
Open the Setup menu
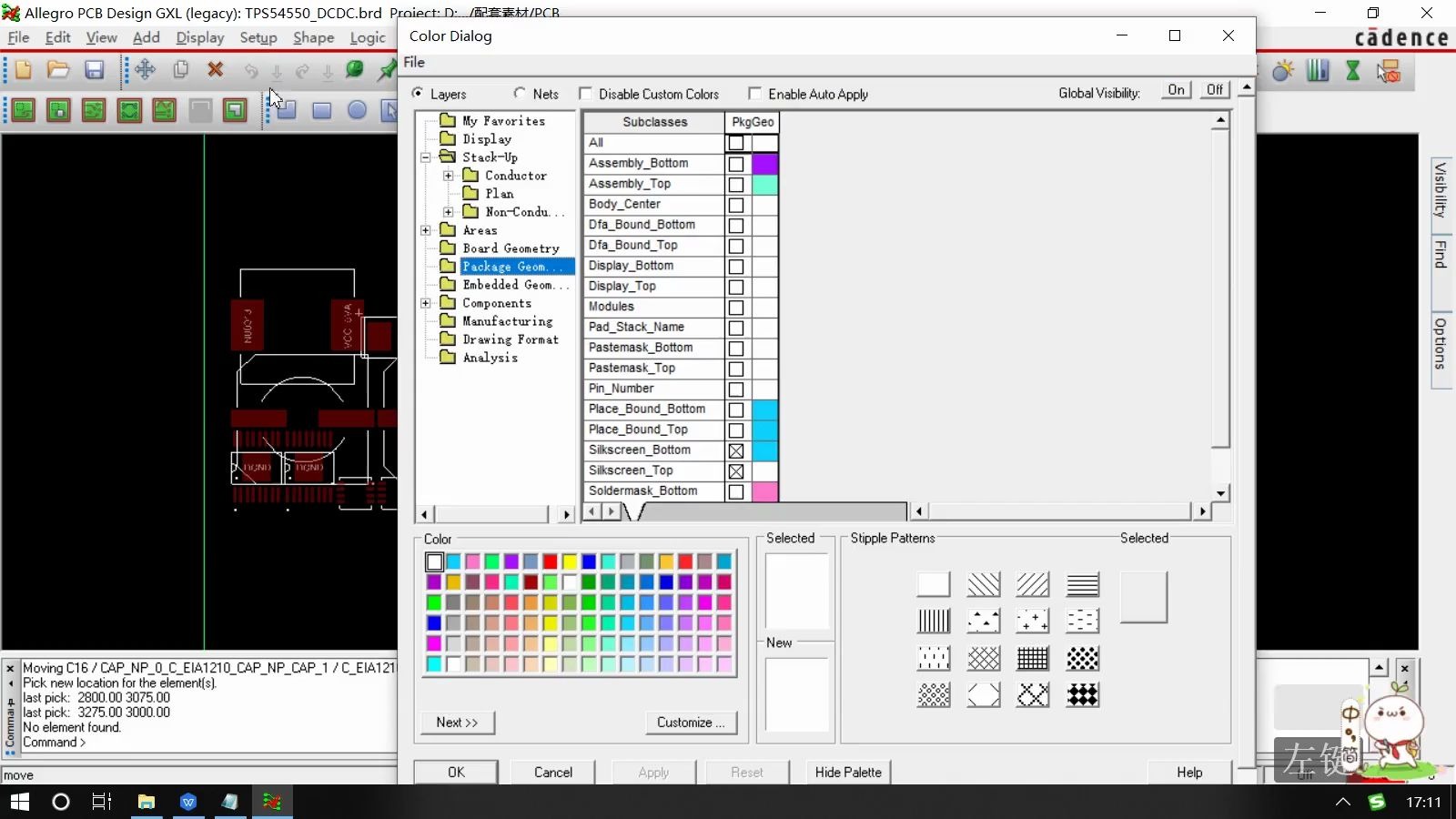[258, 37]
